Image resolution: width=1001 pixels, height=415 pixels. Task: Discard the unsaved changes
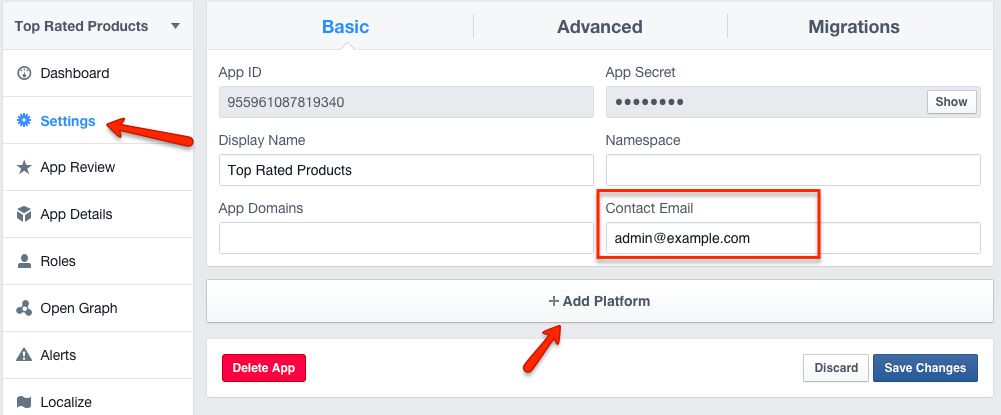835,368
